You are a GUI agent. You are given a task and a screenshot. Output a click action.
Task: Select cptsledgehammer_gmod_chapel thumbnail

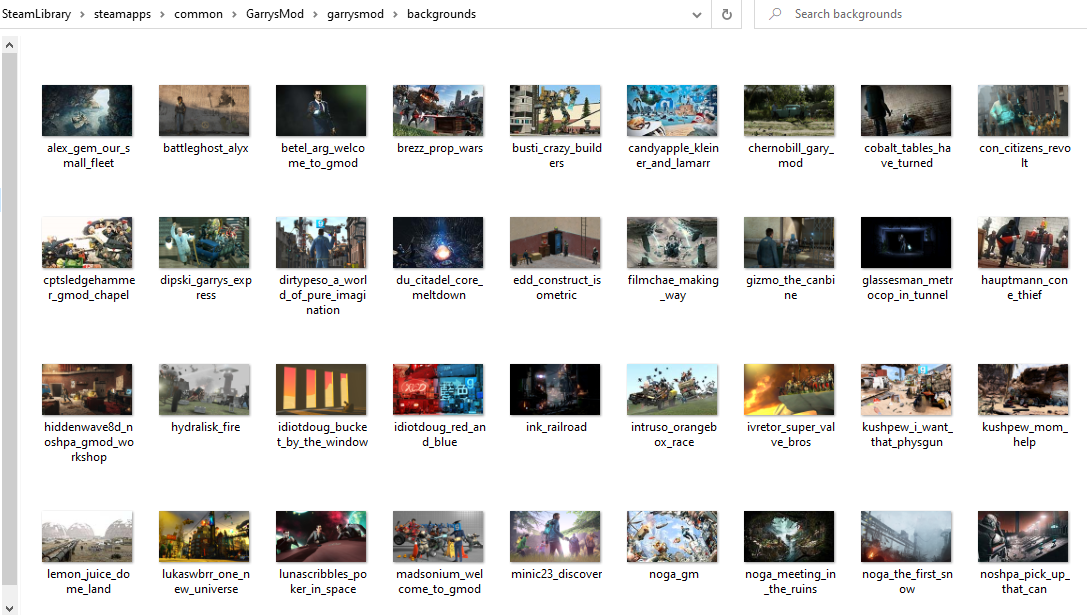pyautogui.click(x=87, y=243)
